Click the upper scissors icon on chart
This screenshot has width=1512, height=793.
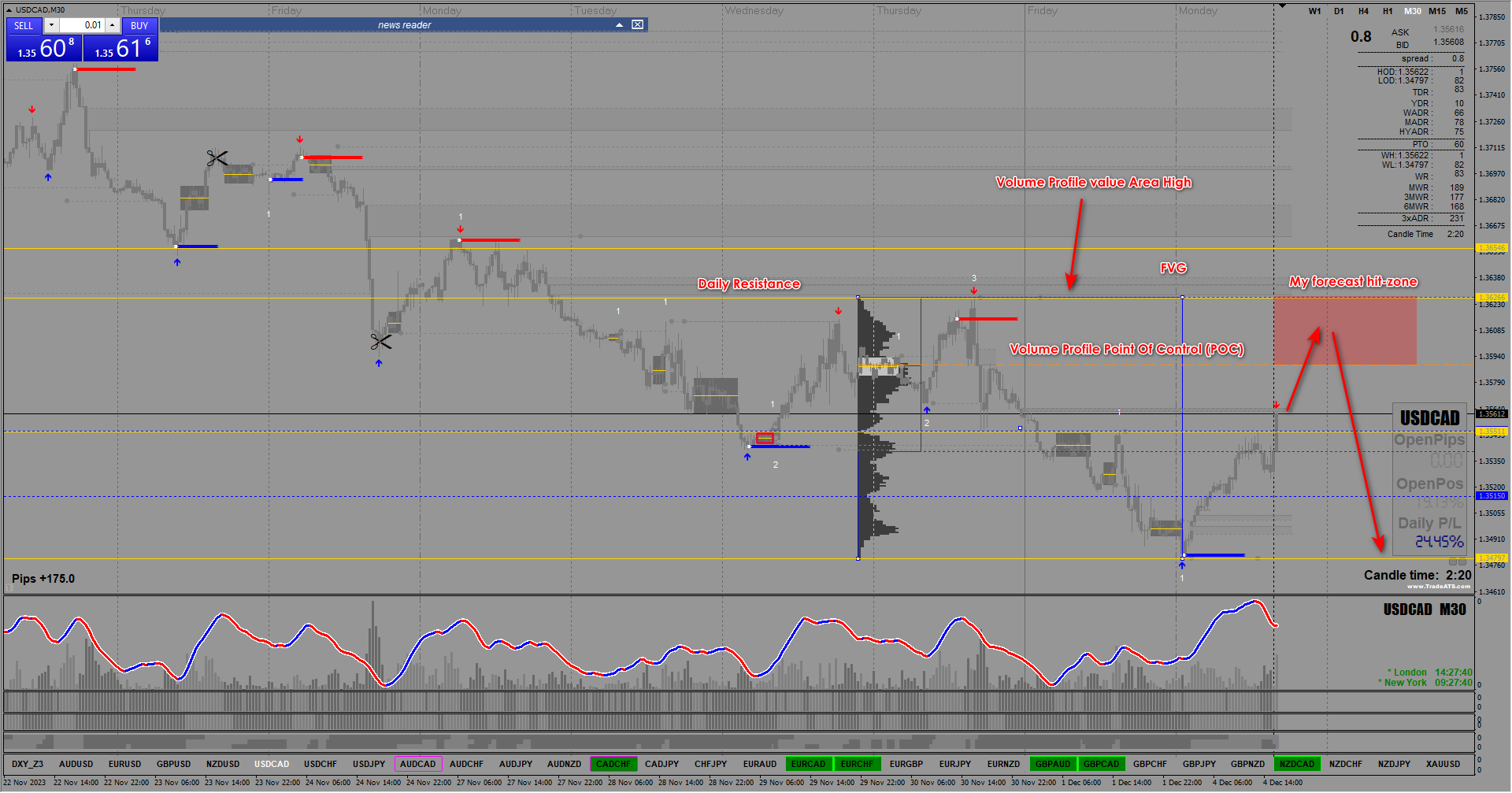(217, 158)
